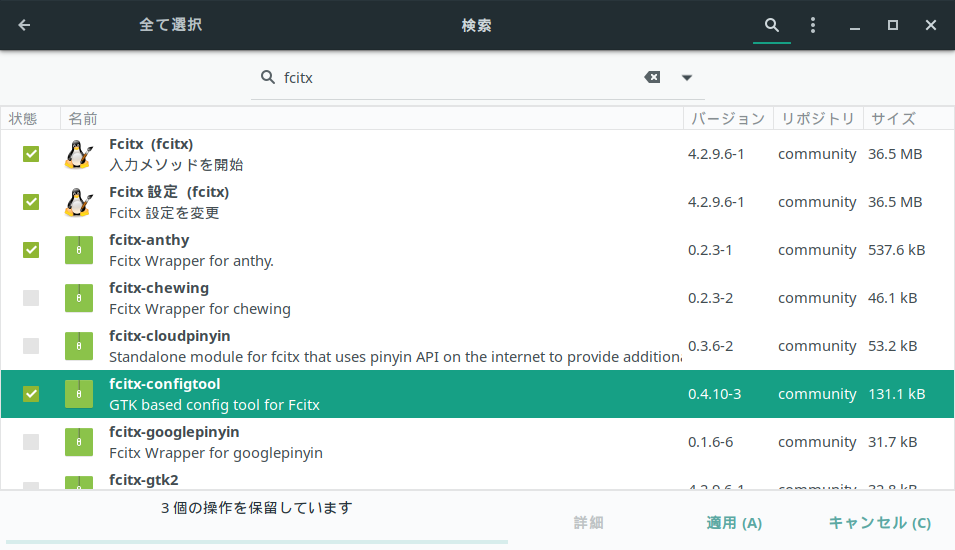Click the 検索 title in header
The width and height of the screenshot is (955, 550).
476,25
